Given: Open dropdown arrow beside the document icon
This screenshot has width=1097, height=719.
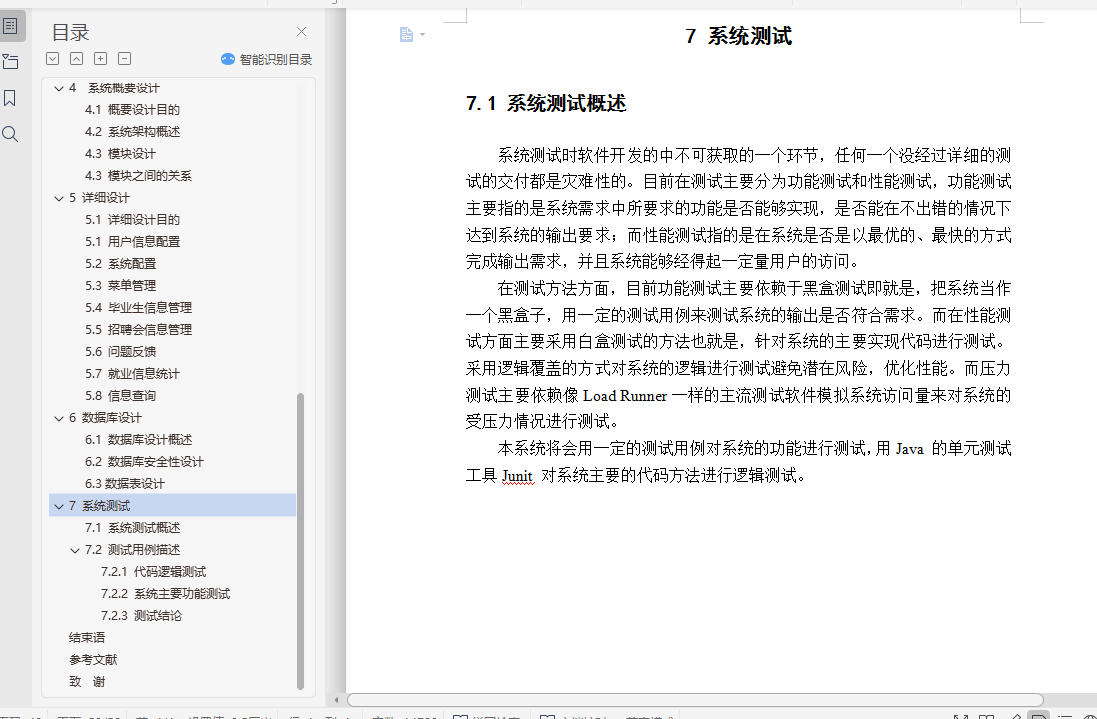Looking at the screenshot, I should tap(423, 34).
